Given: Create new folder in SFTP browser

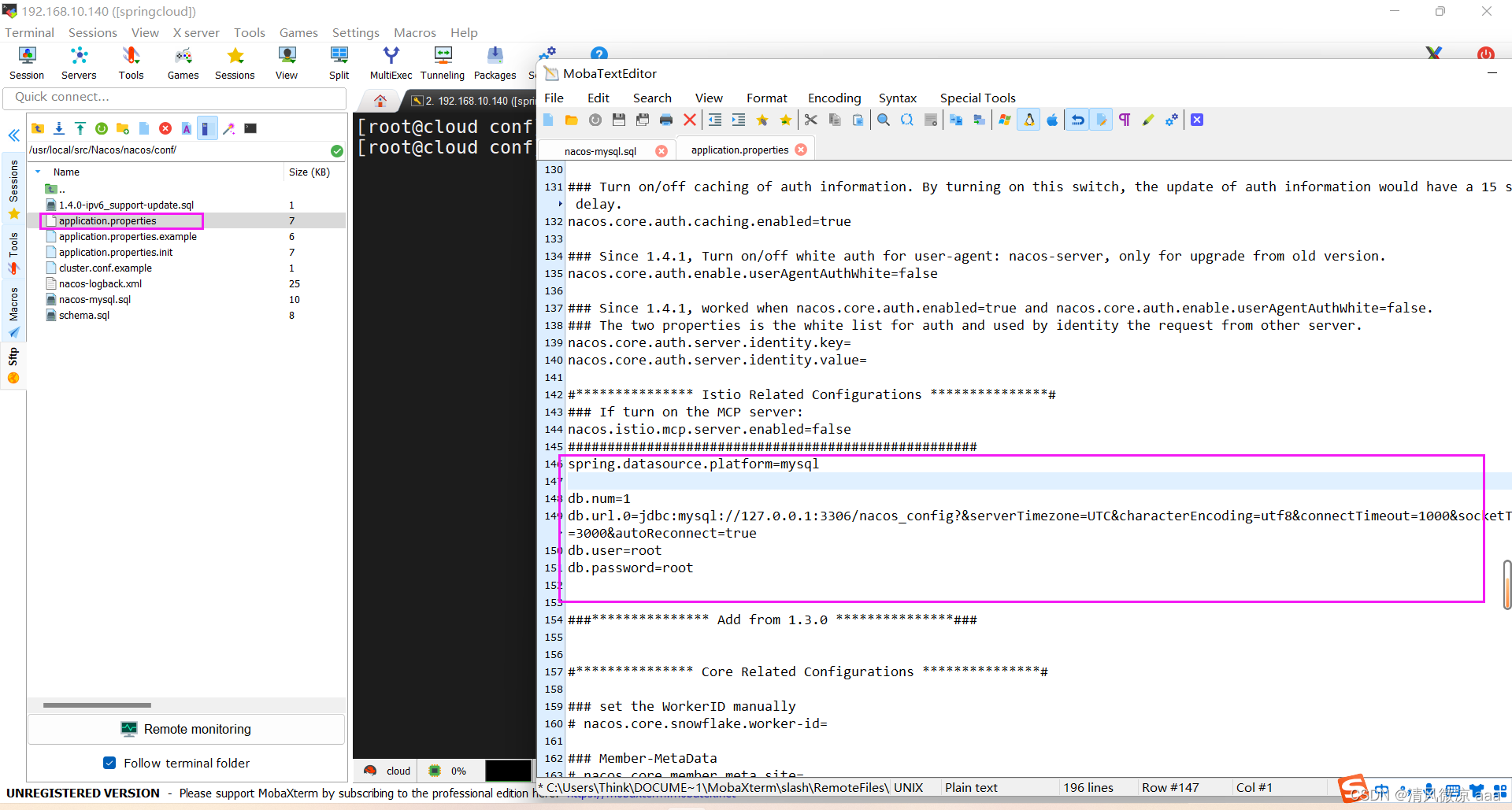Looking at the screenshot, I should [123, 128].
